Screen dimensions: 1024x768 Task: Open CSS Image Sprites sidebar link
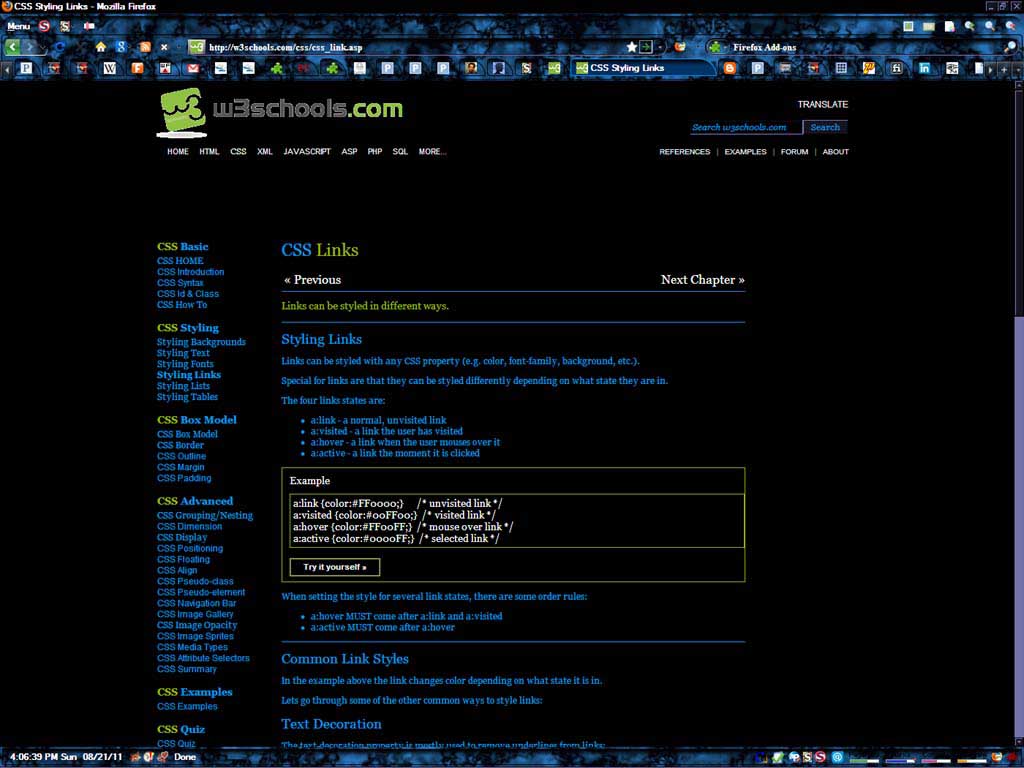point(195,636)
